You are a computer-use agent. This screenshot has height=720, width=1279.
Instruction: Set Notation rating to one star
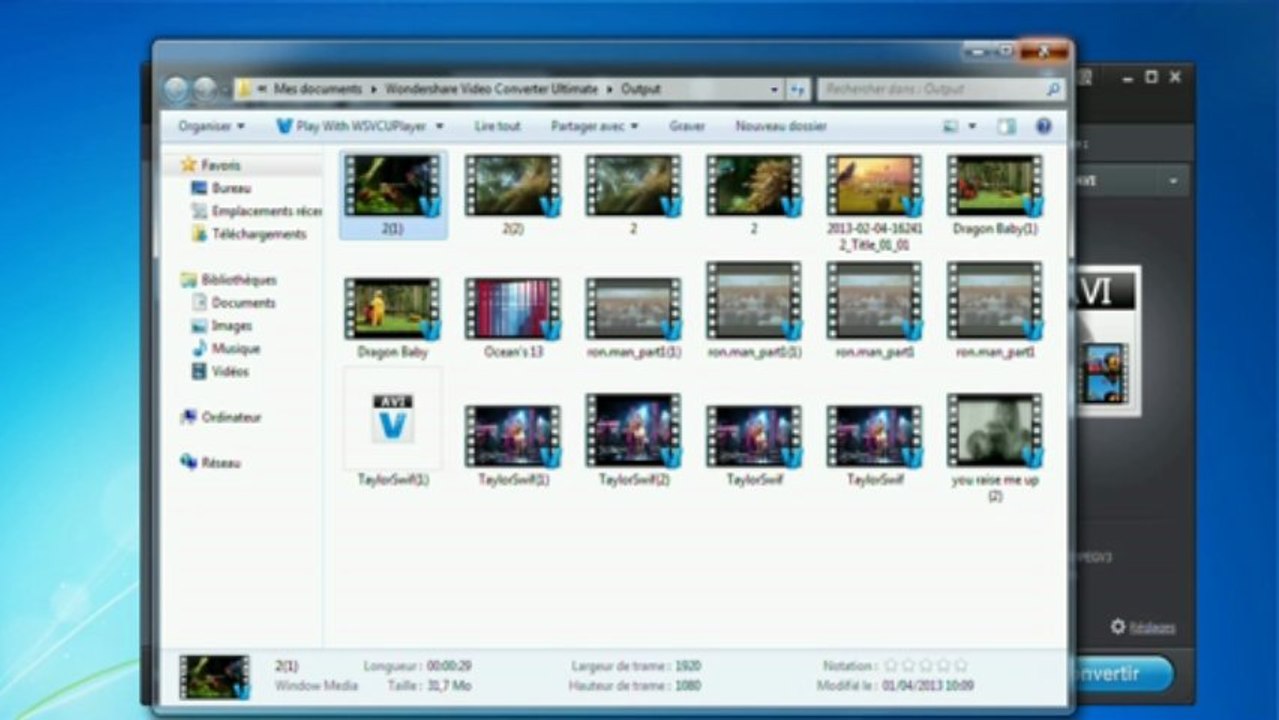(x=892, y=665)
